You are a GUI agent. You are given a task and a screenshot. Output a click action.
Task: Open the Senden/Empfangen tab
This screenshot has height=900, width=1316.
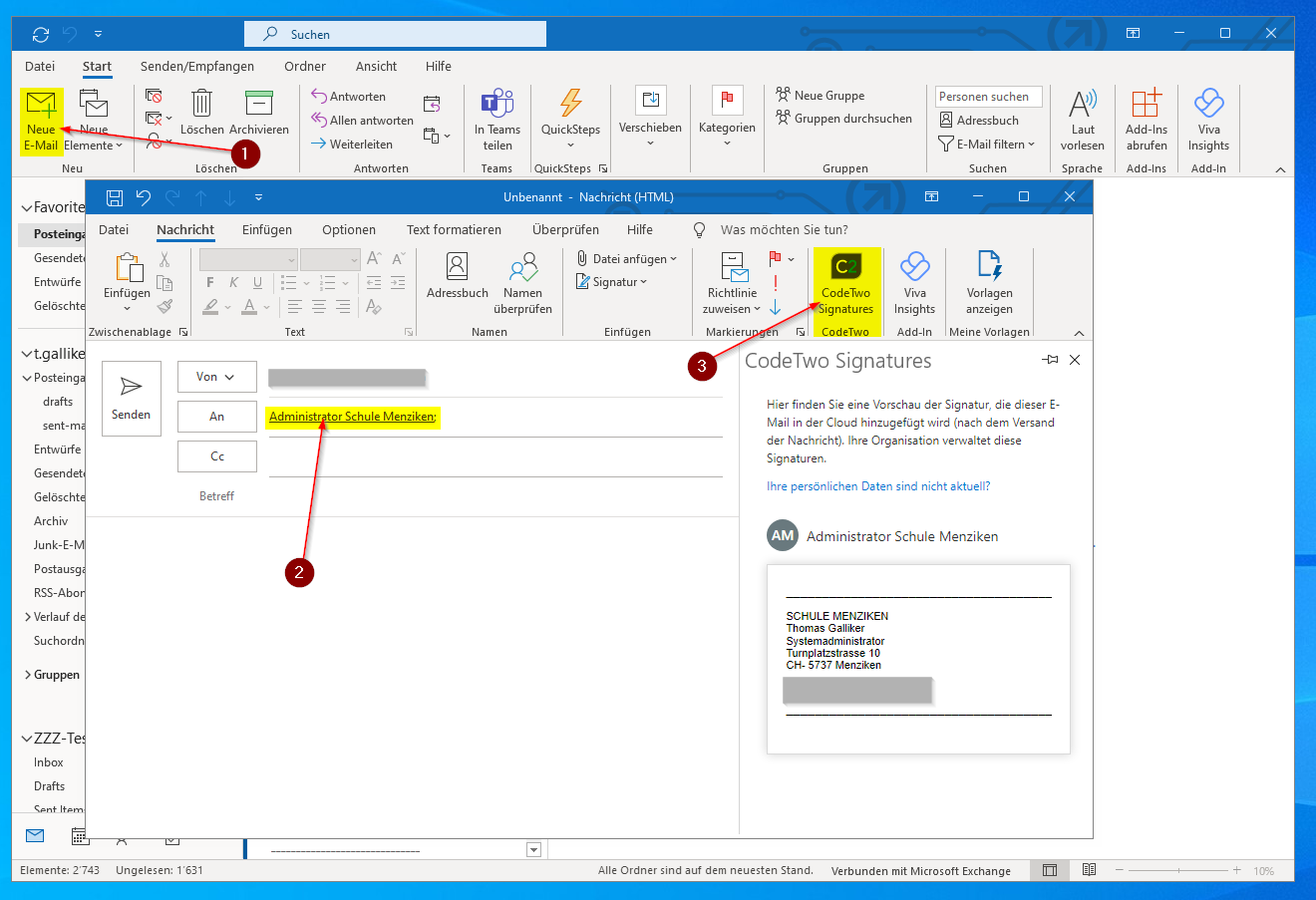point(197,66)
